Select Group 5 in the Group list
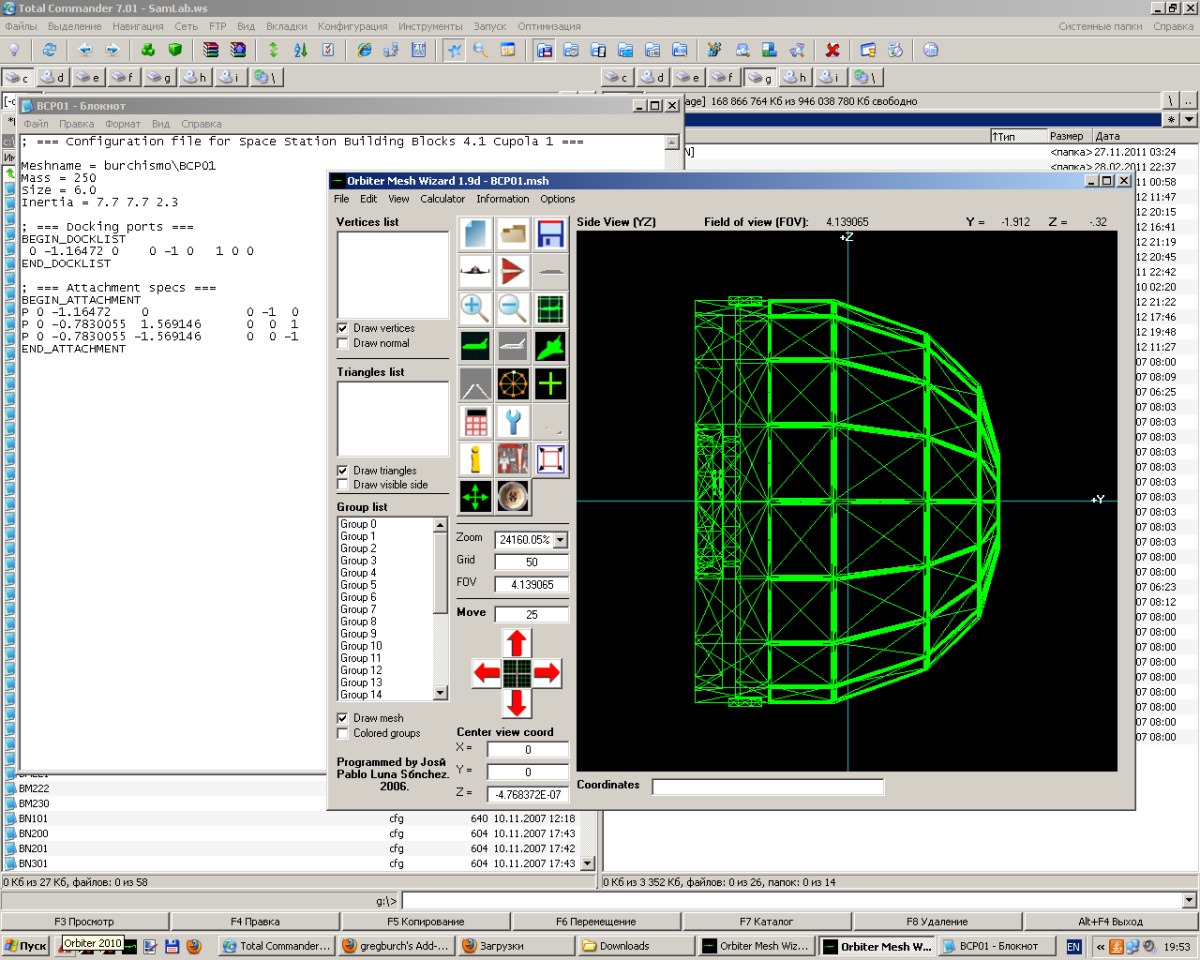The width and height of the screenshot is (1200, 960). 385,585
